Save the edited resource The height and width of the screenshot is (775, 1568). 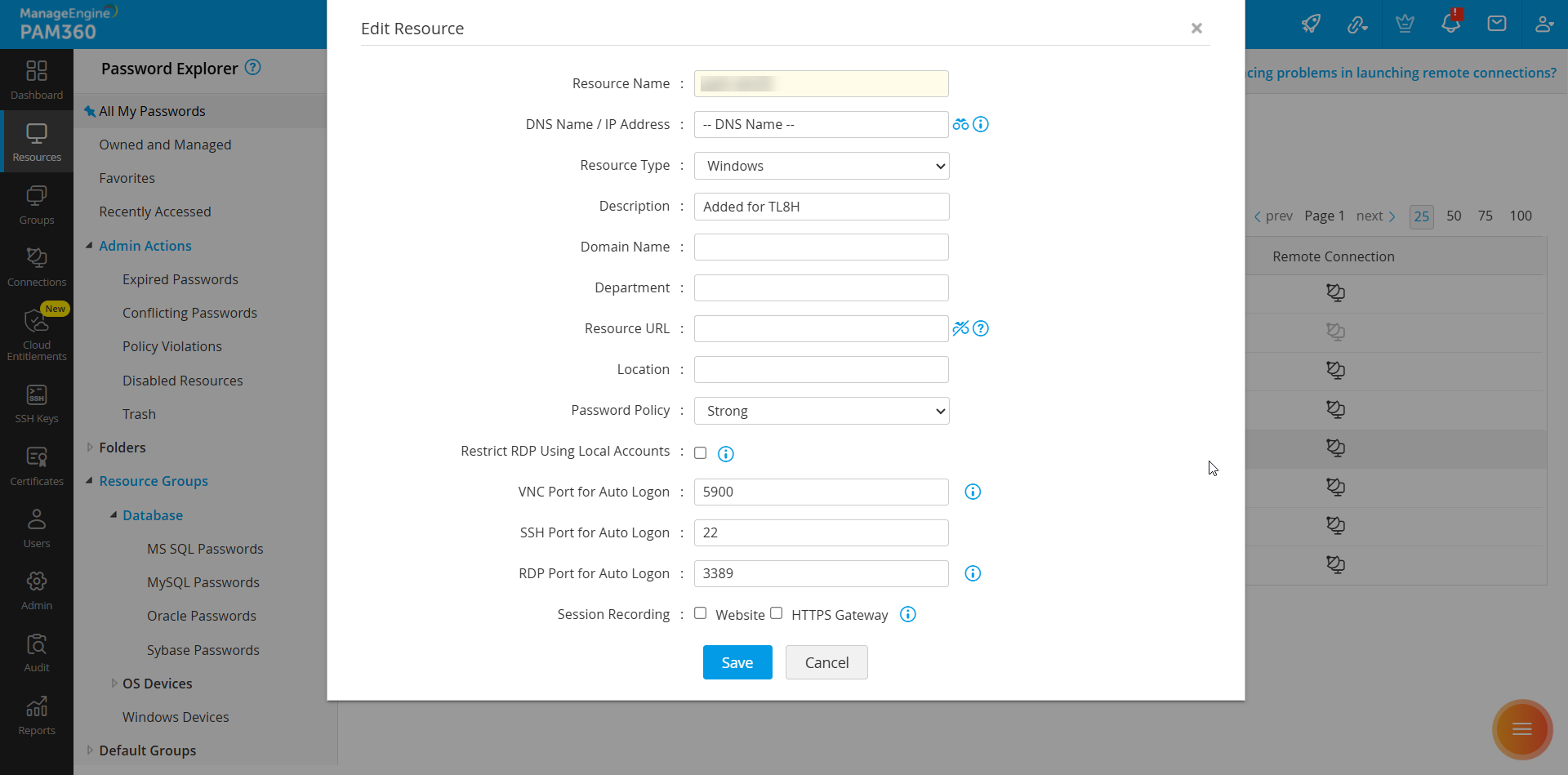pos(737,662)
